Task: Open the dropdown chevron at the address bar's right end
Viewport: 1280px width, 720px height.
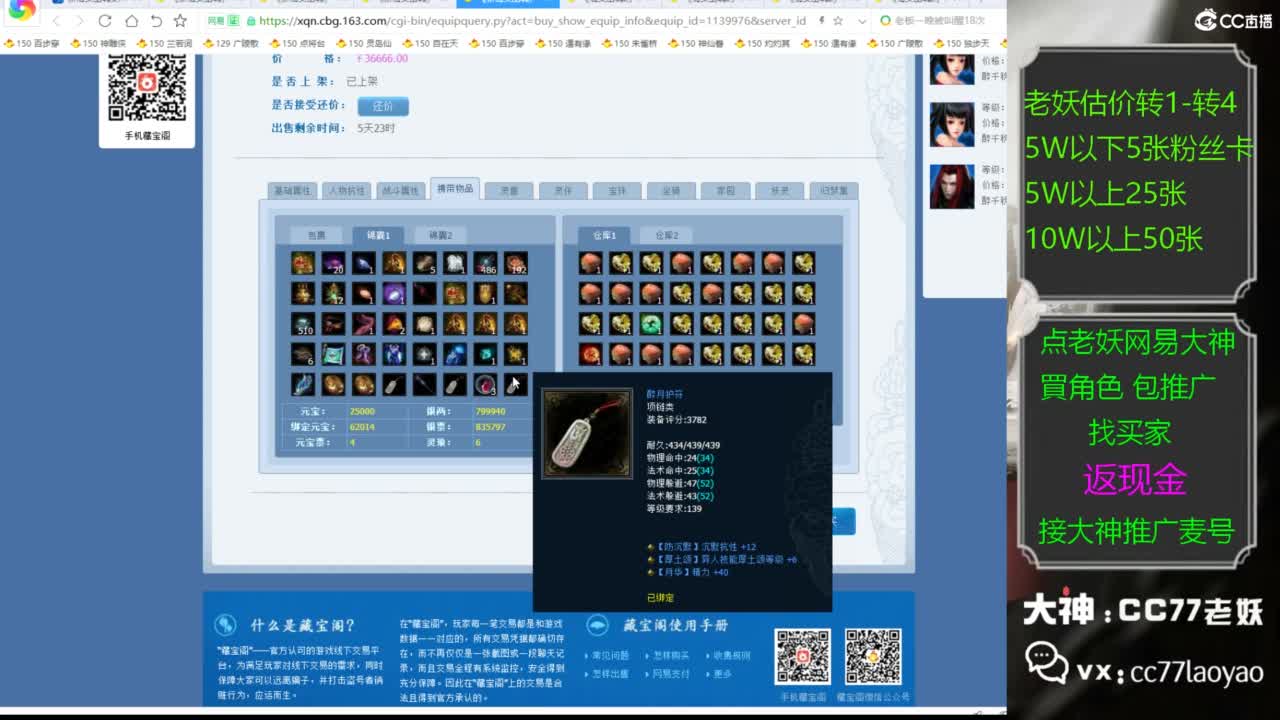Action: [862, 21]
